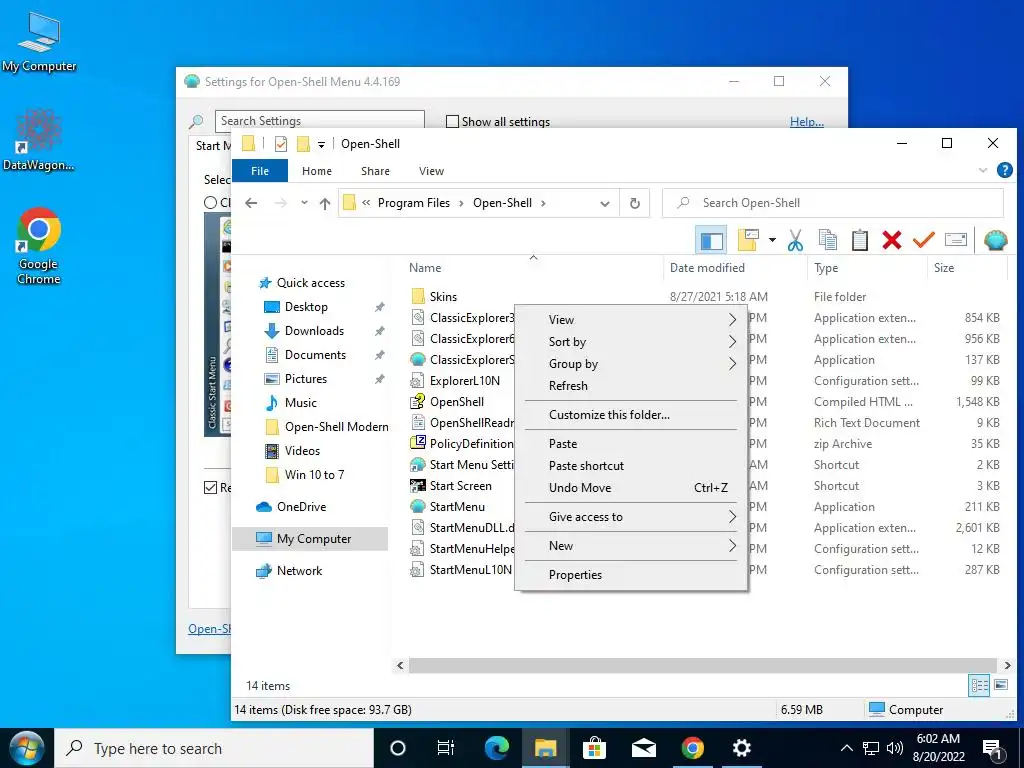The height and width of the screenshot is (768, 1024).
Task: Click the Cut scissors icon in Explorer toolbar
Action: pyautogui.click(x=795, y=240)
